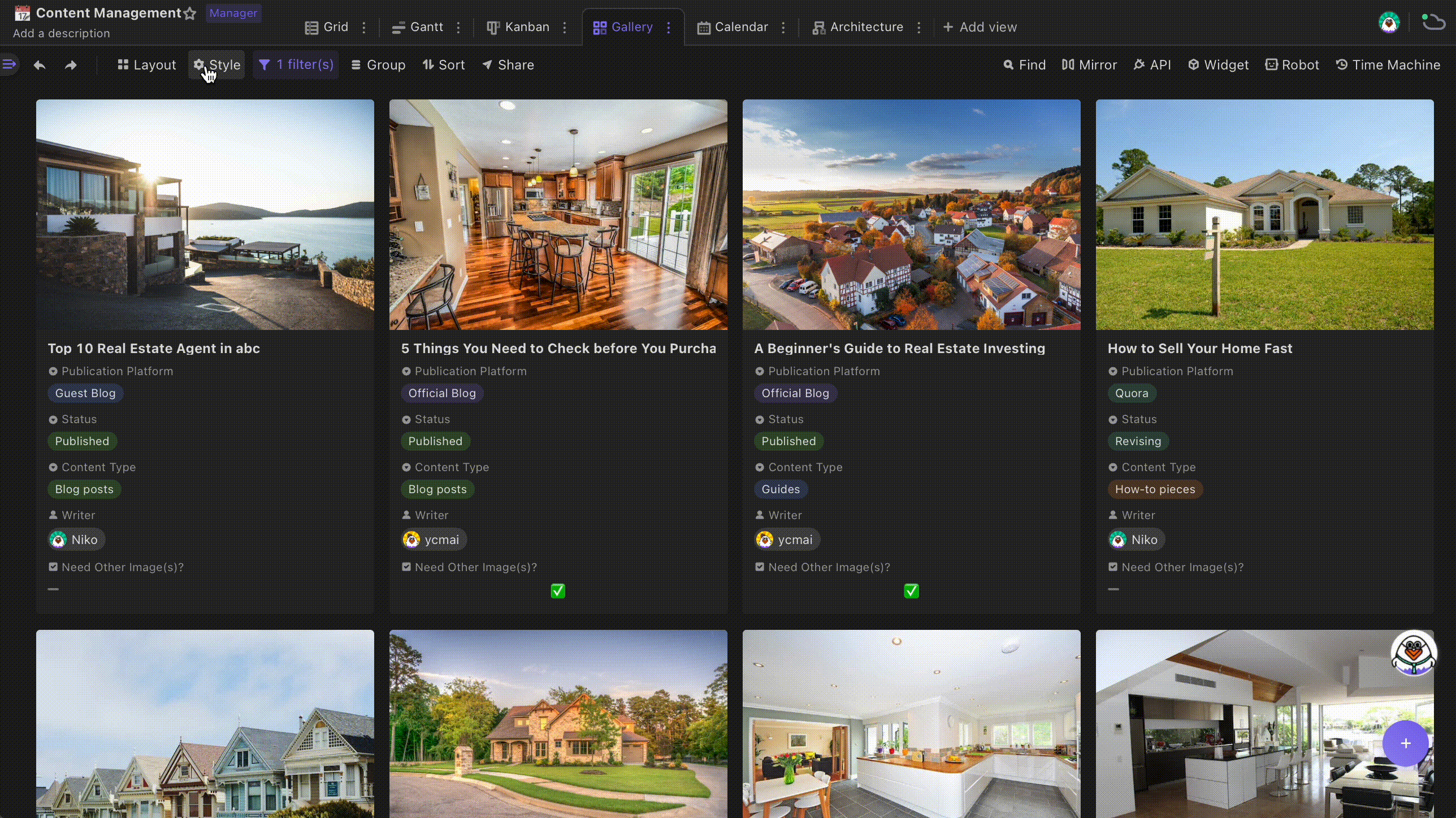Open the Gantt view options menu

point(458,27)
